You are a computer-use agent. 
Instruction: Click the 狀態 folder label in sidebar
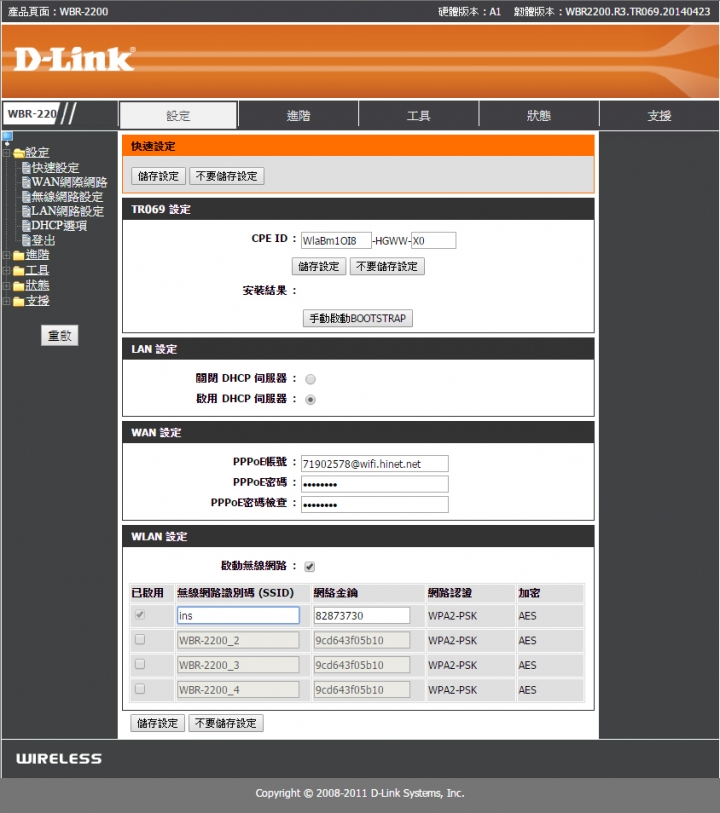[37, 285]
